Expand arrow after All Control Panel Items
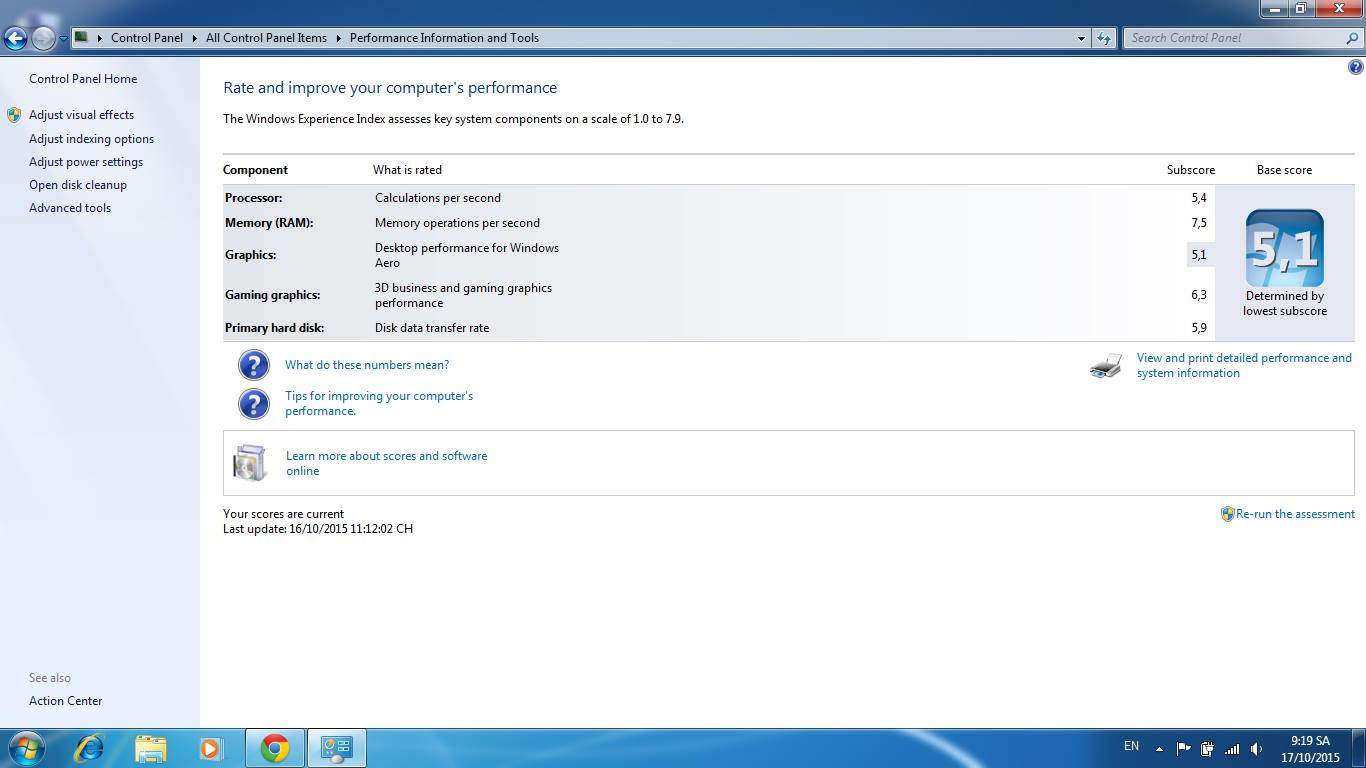 (338, 38)
